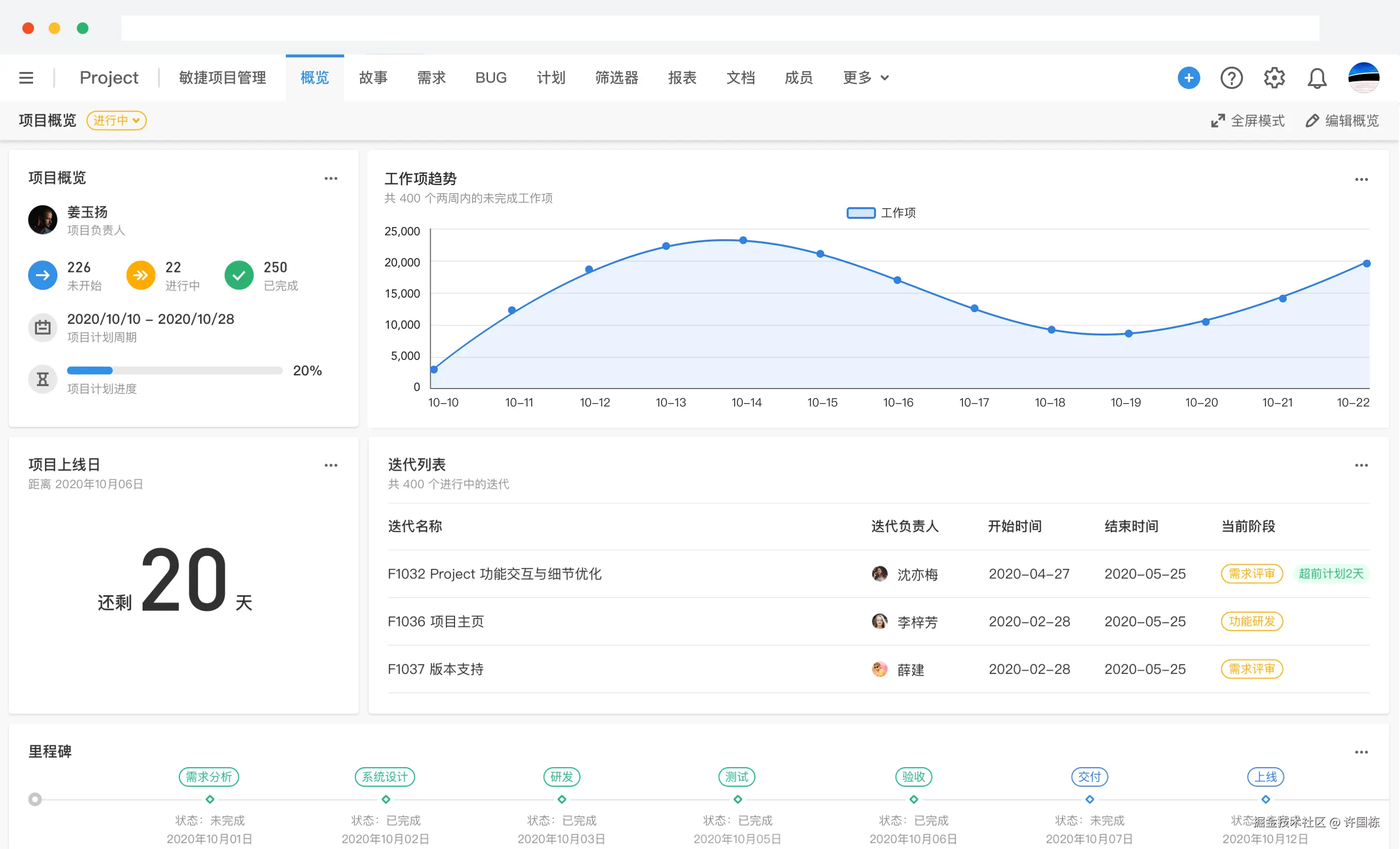This screenshot has height=849, width=1400.
Task: Click the blue plus icon to create
Action: pyautogui.click(x=1188, y=78)
